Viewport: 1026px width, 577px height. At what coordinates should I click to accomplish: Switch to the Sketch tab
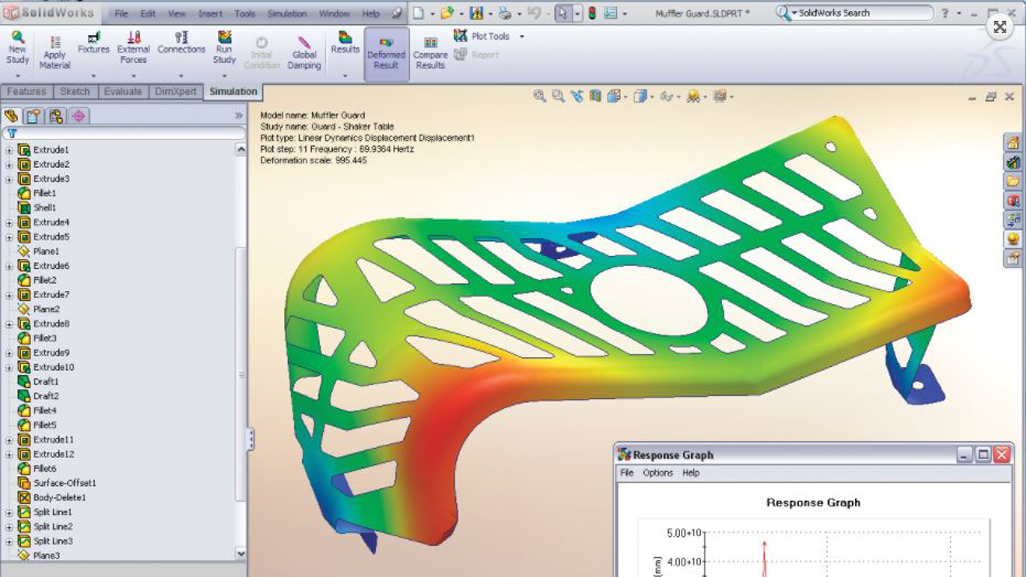pyautogui.click(x=75, y=92)
